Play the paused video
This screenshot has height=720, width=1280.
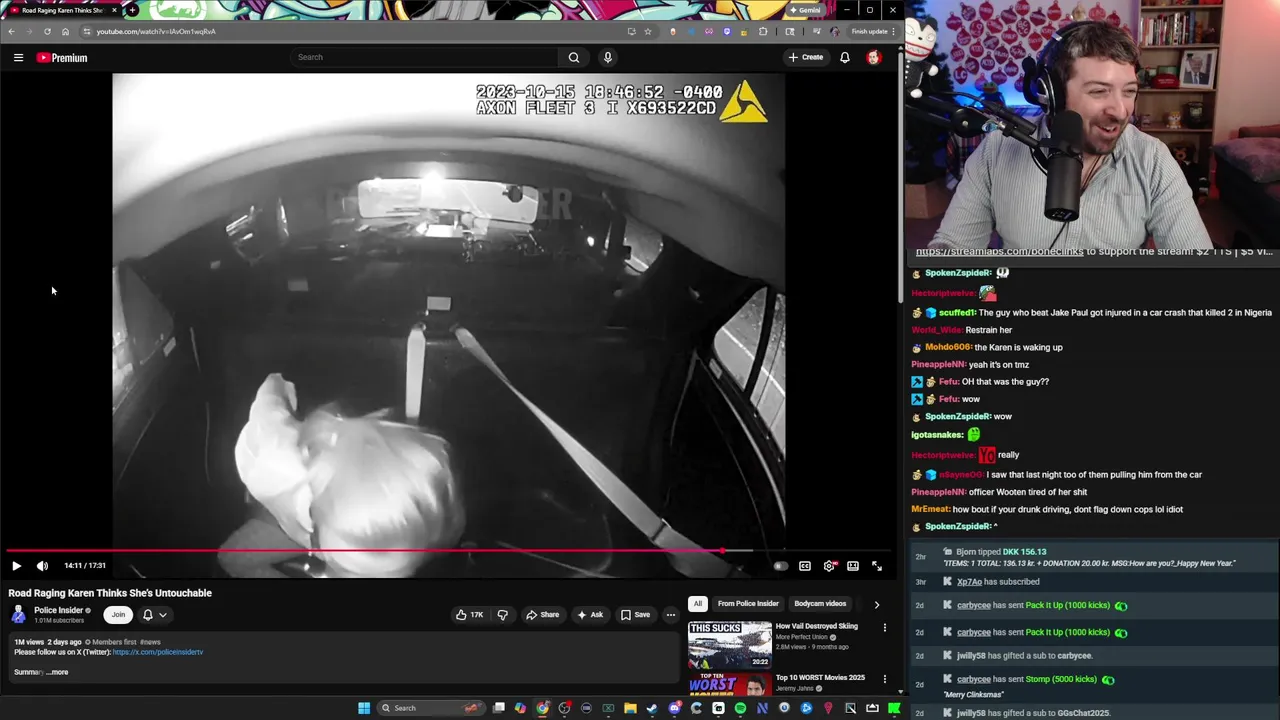click(x=16, y=566)
